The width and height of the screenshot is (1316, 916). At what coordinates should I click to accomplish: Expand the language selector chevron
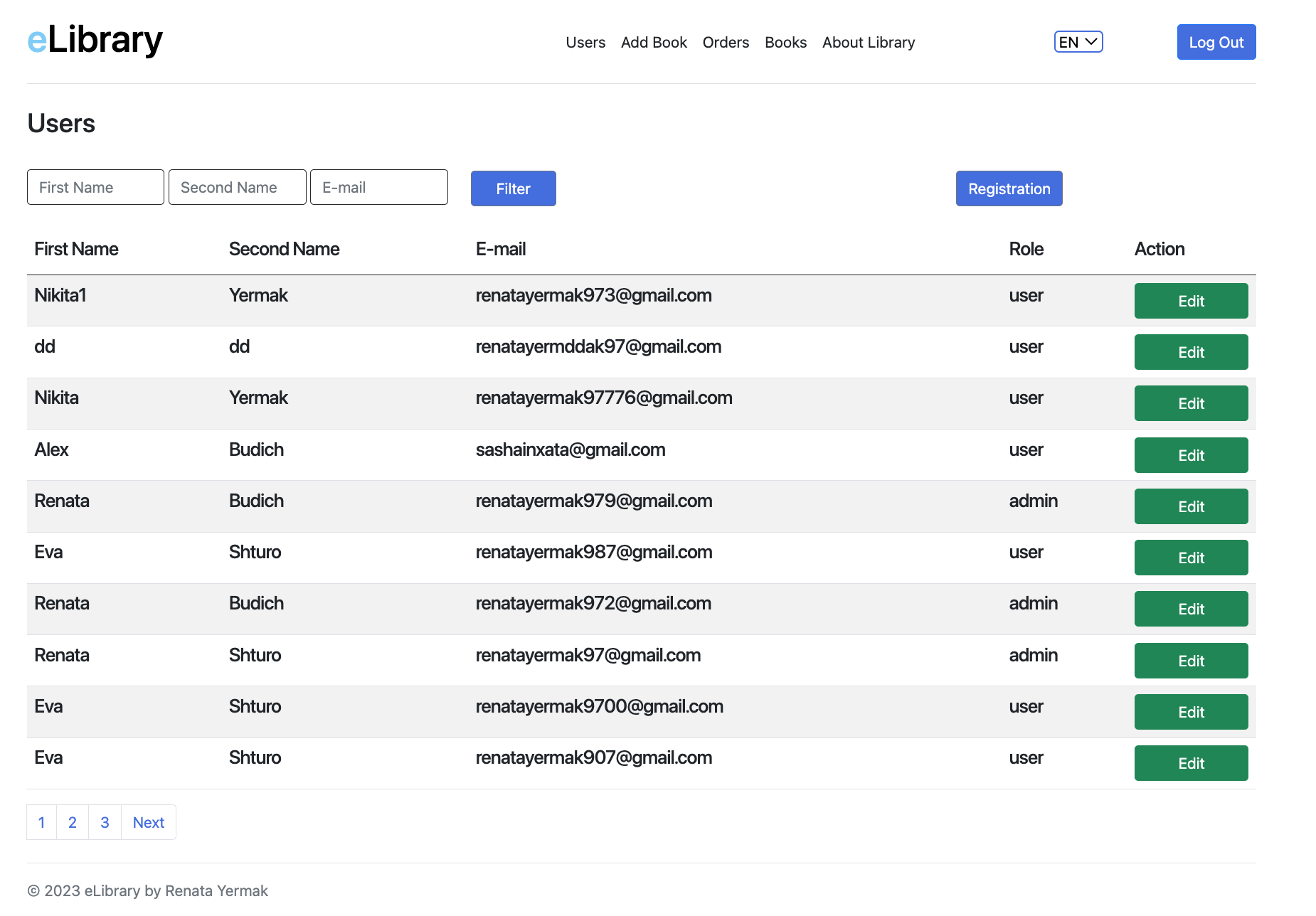pos(1091,42)
